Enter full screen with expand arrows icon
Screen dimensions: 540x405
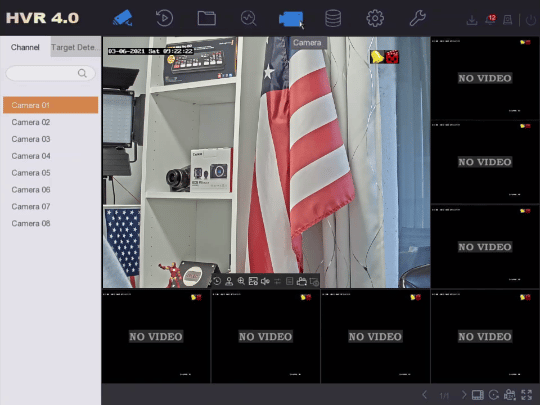pos(527,395)
